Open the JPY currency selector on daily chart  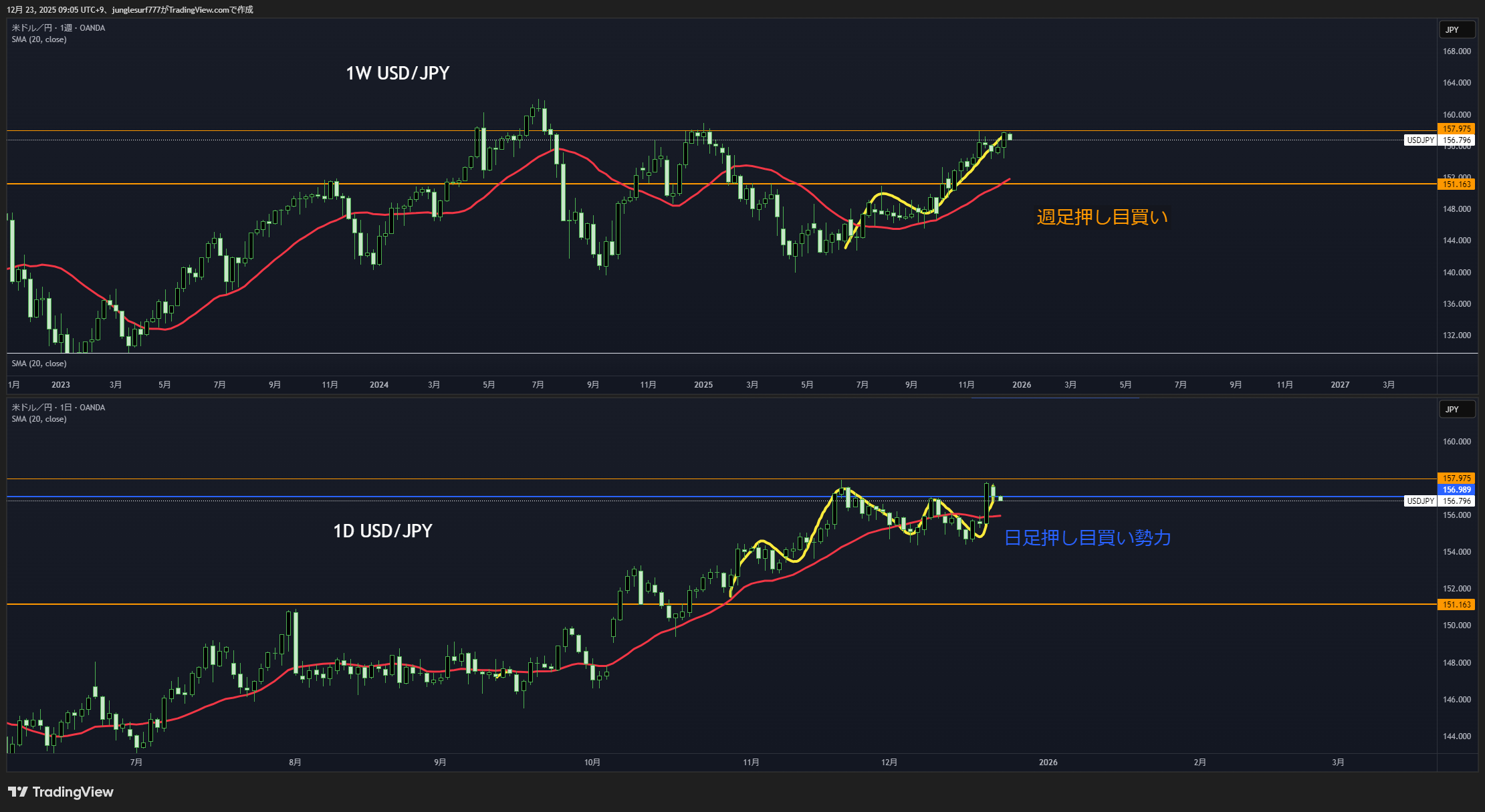pyautogui.click(x=1456, y=410)
